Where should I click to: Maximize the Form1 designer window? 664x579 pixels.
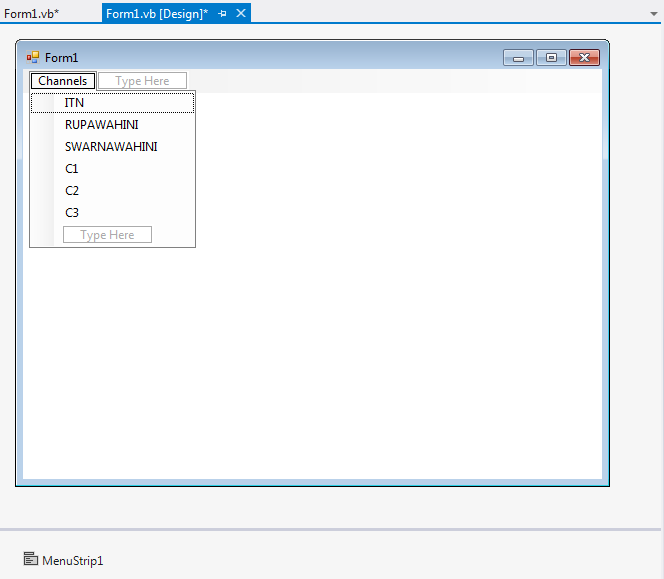pyautogui.click(x=551, y=58)
